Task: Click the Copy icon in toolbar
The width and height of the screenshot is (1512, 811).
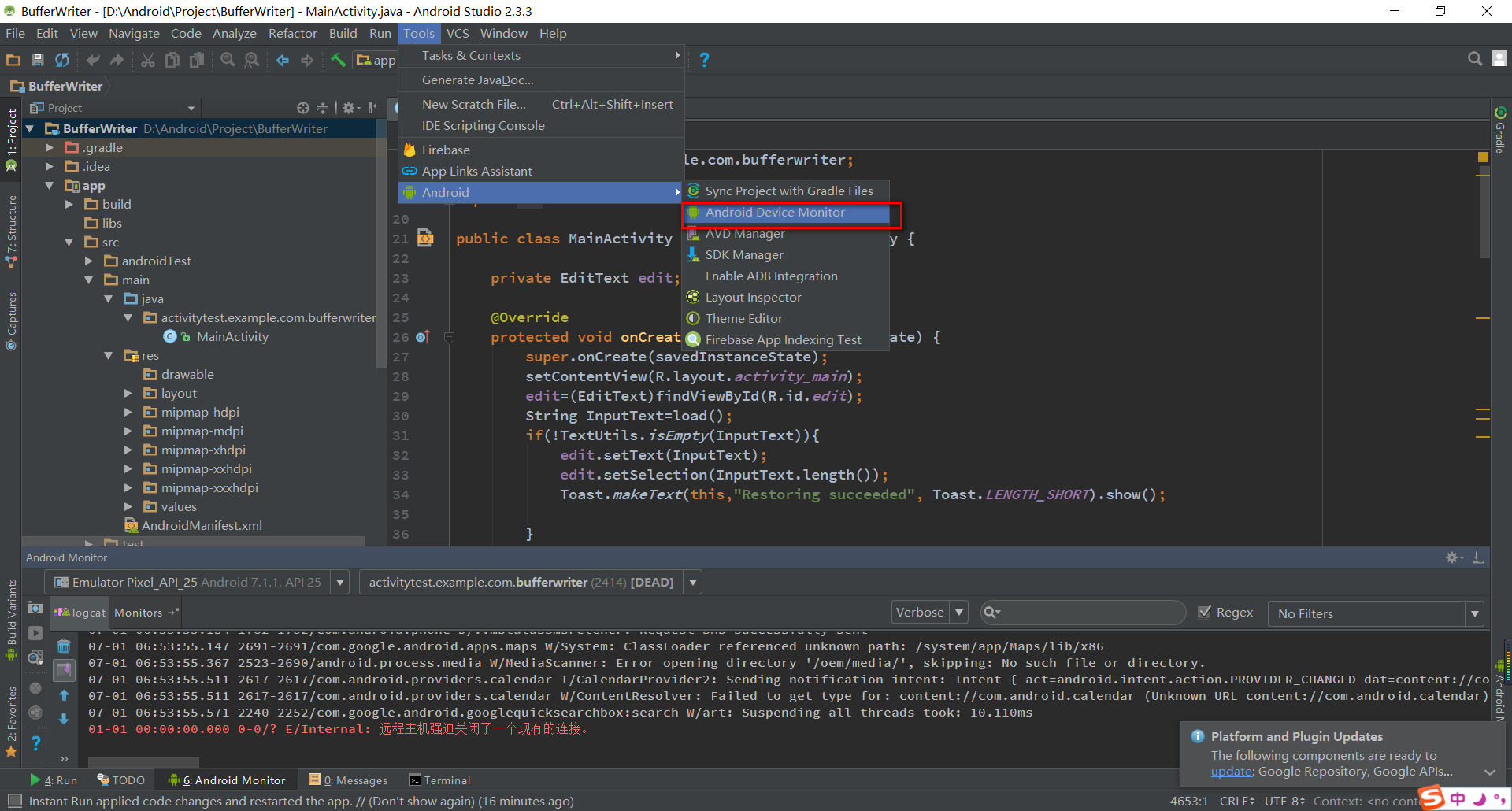Action: coord(172,60)
